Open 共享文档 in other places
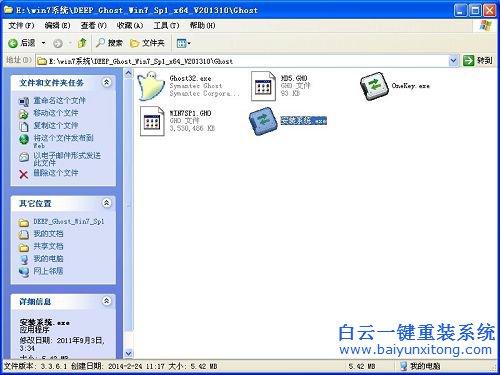 tap(48, 246)
